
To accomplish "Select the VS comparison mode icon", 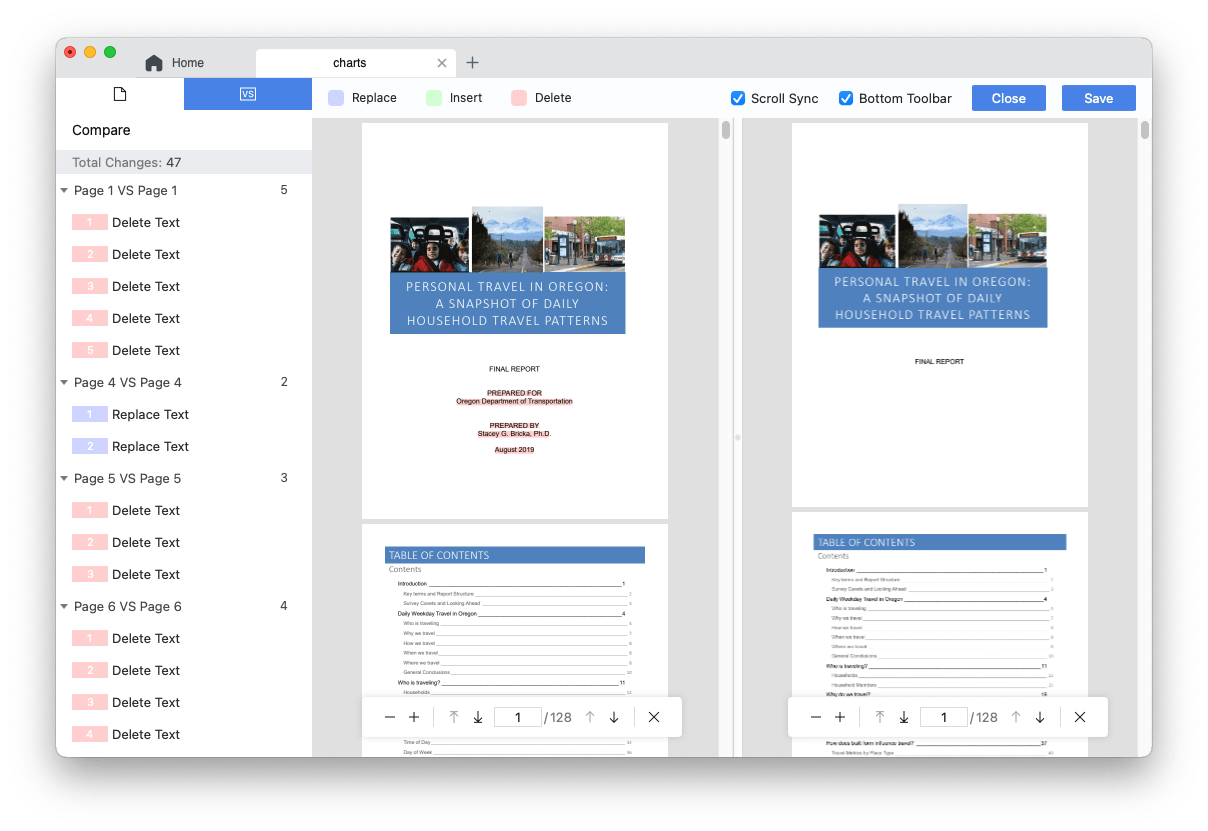I will [247, 94].
